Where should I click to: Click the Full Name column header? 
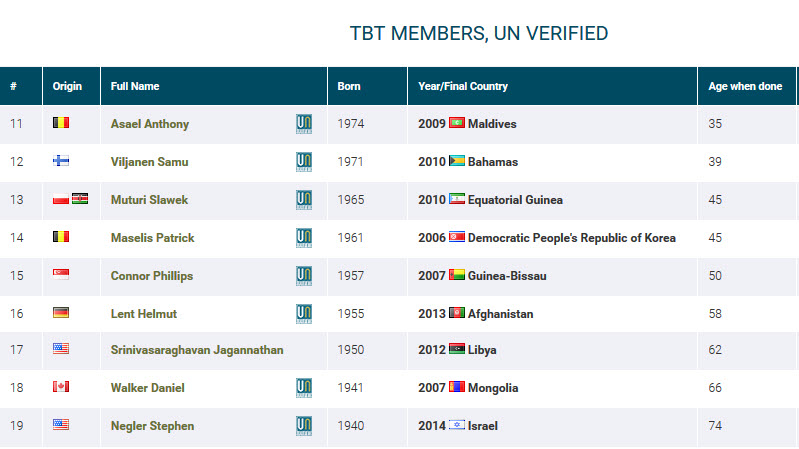pos(135,87)
